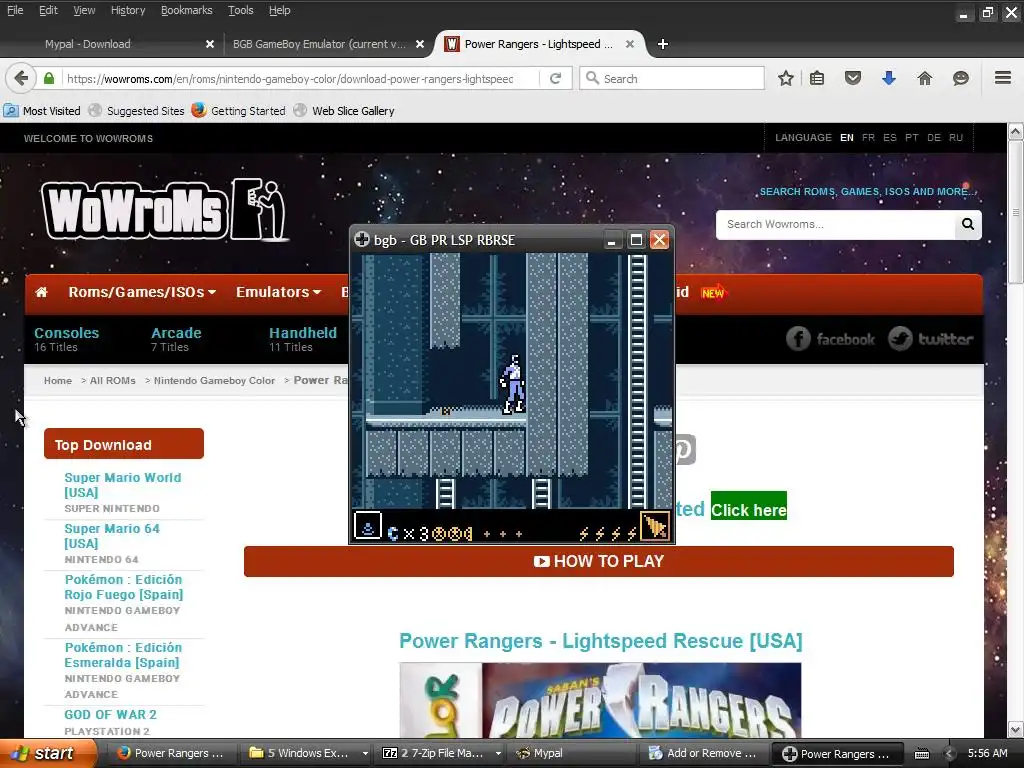The height and width of the screenshot is (768, 1024).
Task: Select the Power Rangers - Lightspeed tab
Action: [x=539, y=44]
